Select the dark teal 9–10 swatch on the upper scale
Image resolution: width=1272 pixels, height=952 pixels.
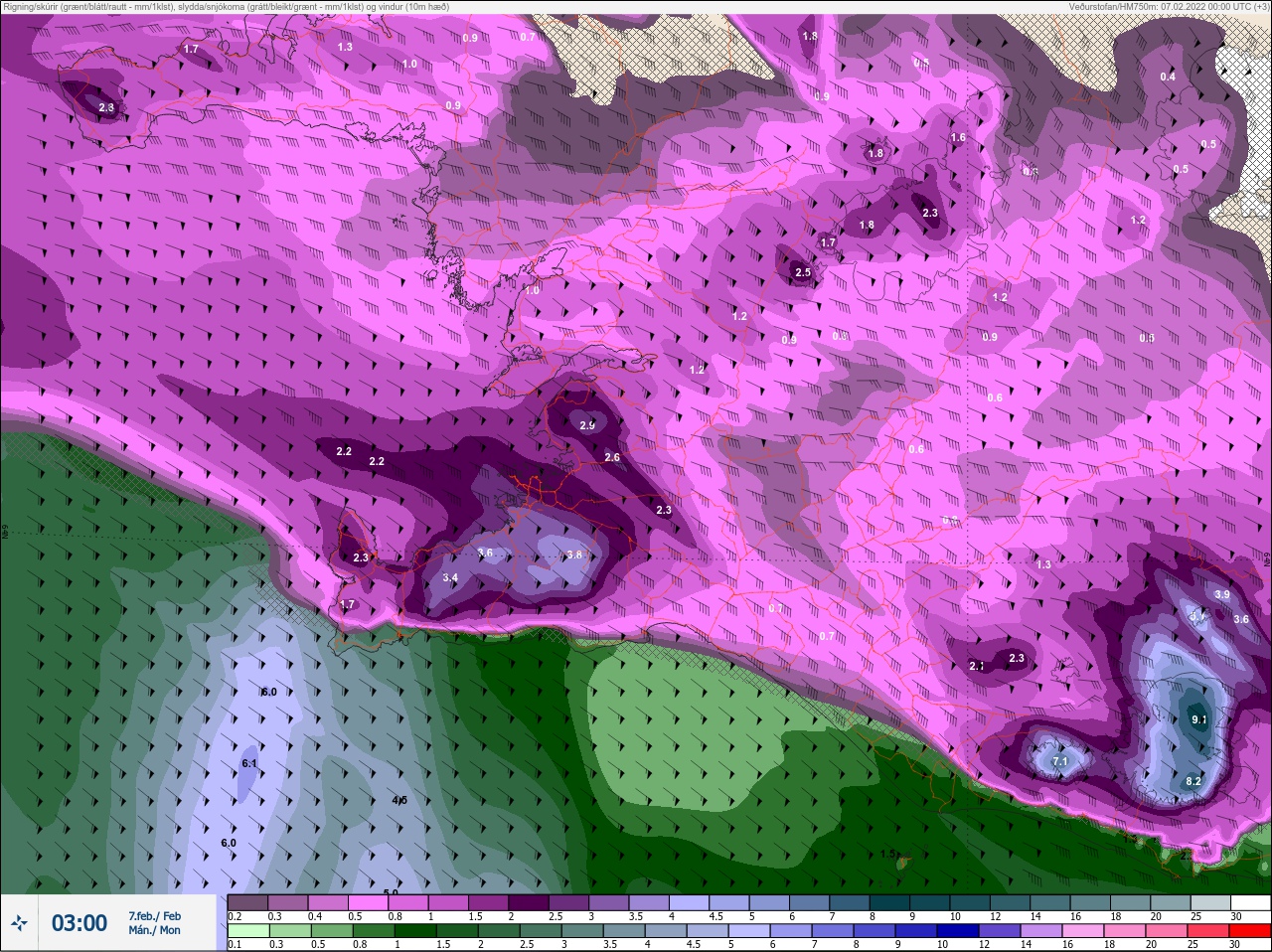pos(930,902)
